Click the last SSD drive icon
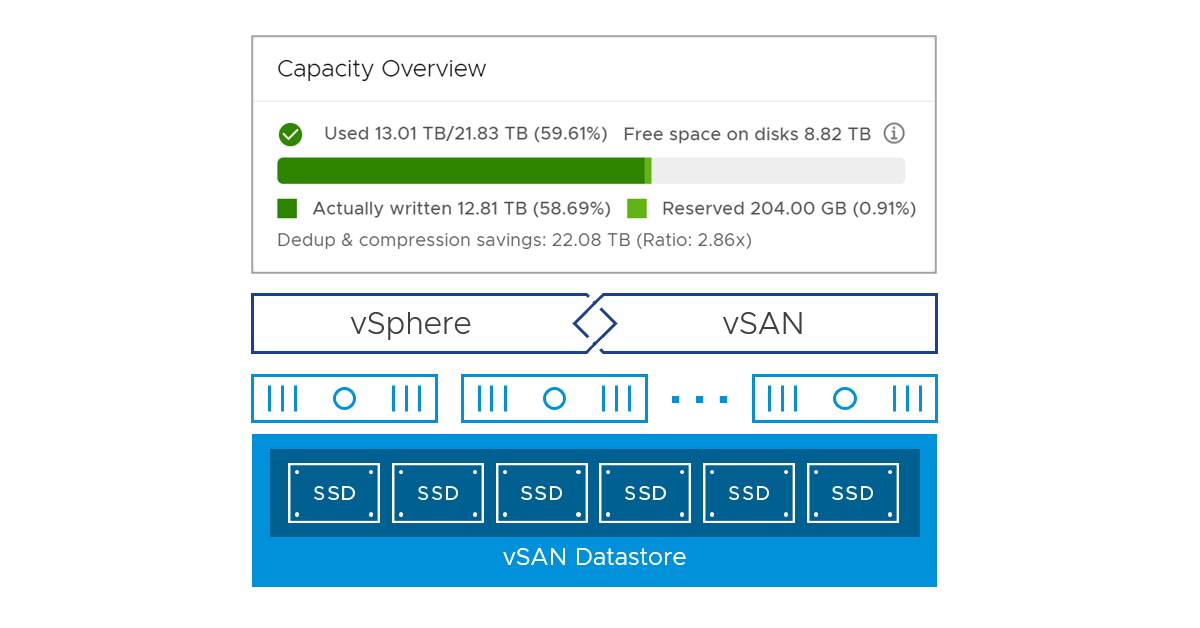1200x628 pixels. coord(853,493)
